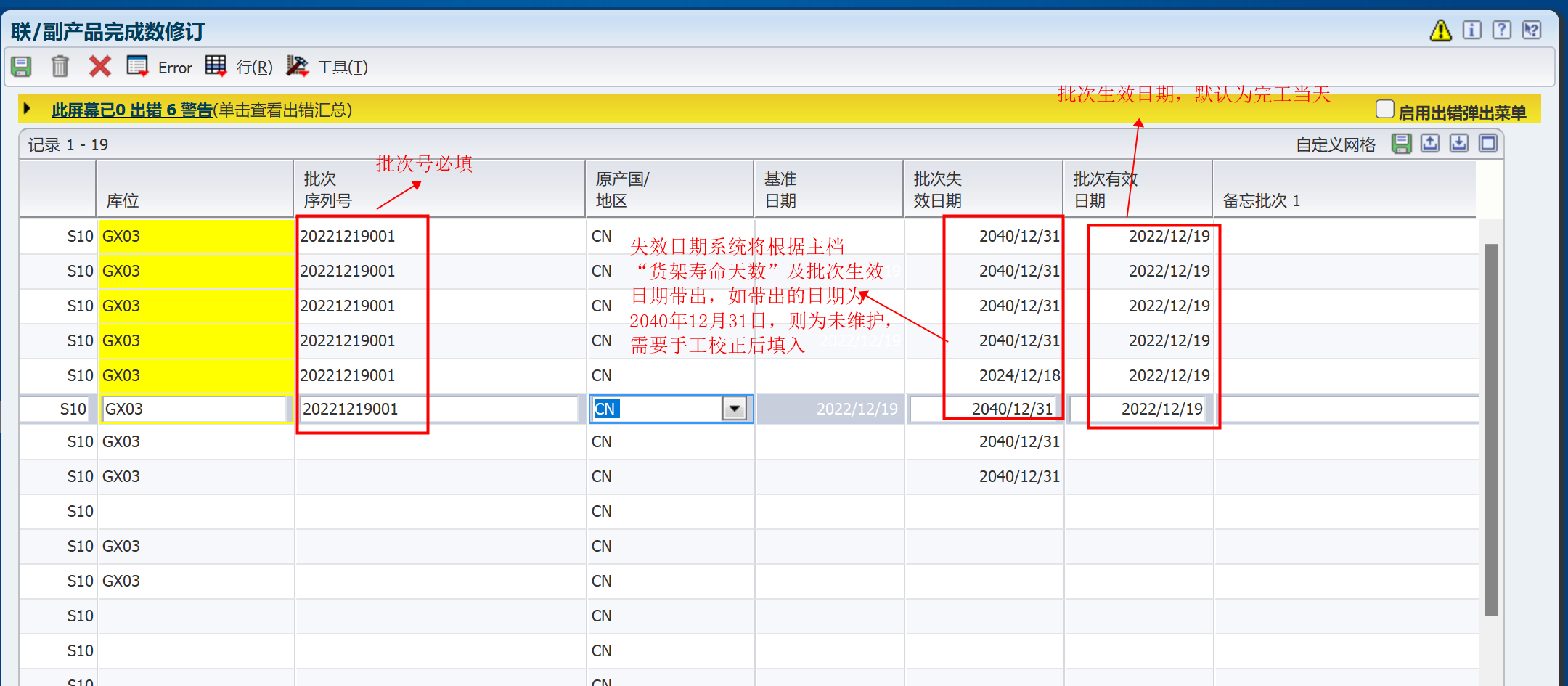
Task: Enable the 启用出错弹出菜单 checkbox
Action: 1384,110
